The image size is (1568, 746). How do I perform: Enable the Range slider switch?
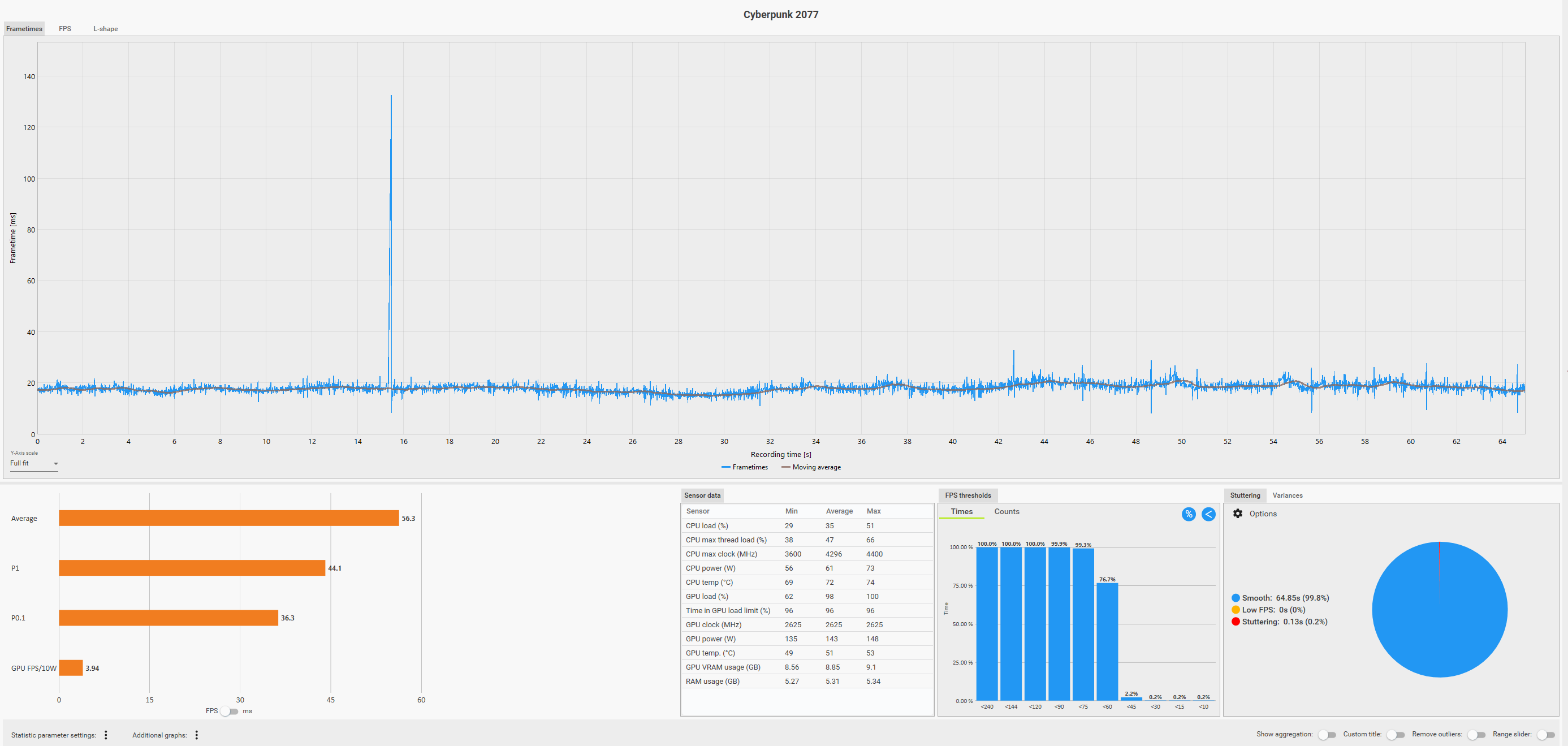(x=1545, y=735)
